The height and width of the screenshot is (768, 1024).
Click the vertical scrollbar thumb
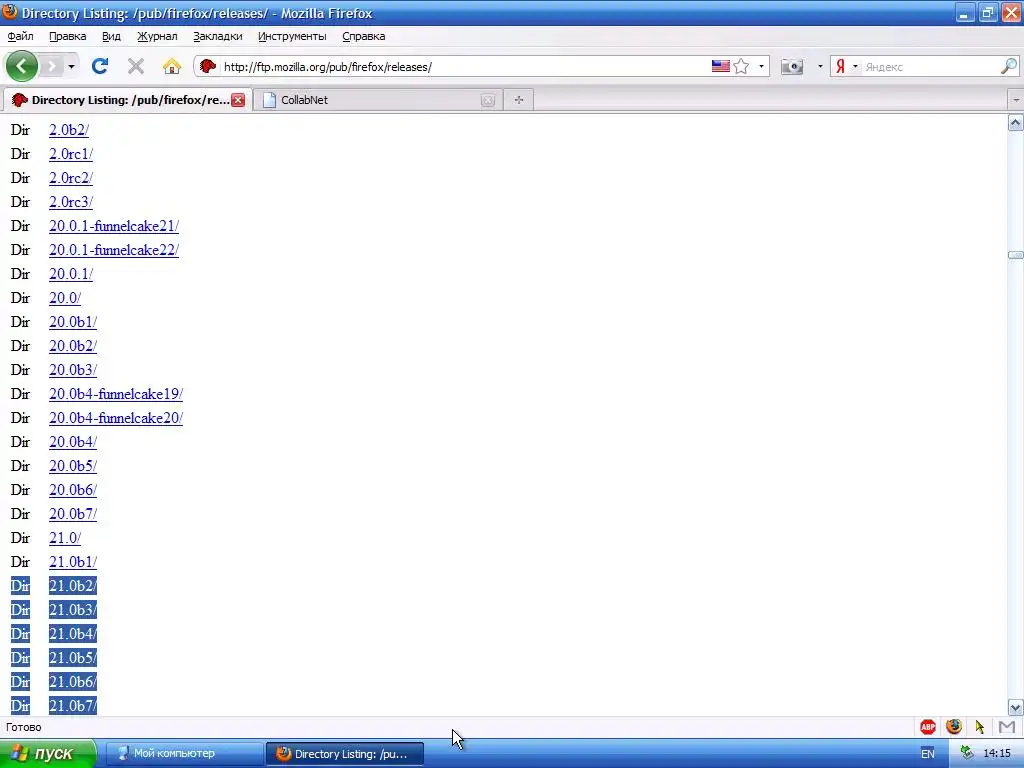click(1016, 255)
